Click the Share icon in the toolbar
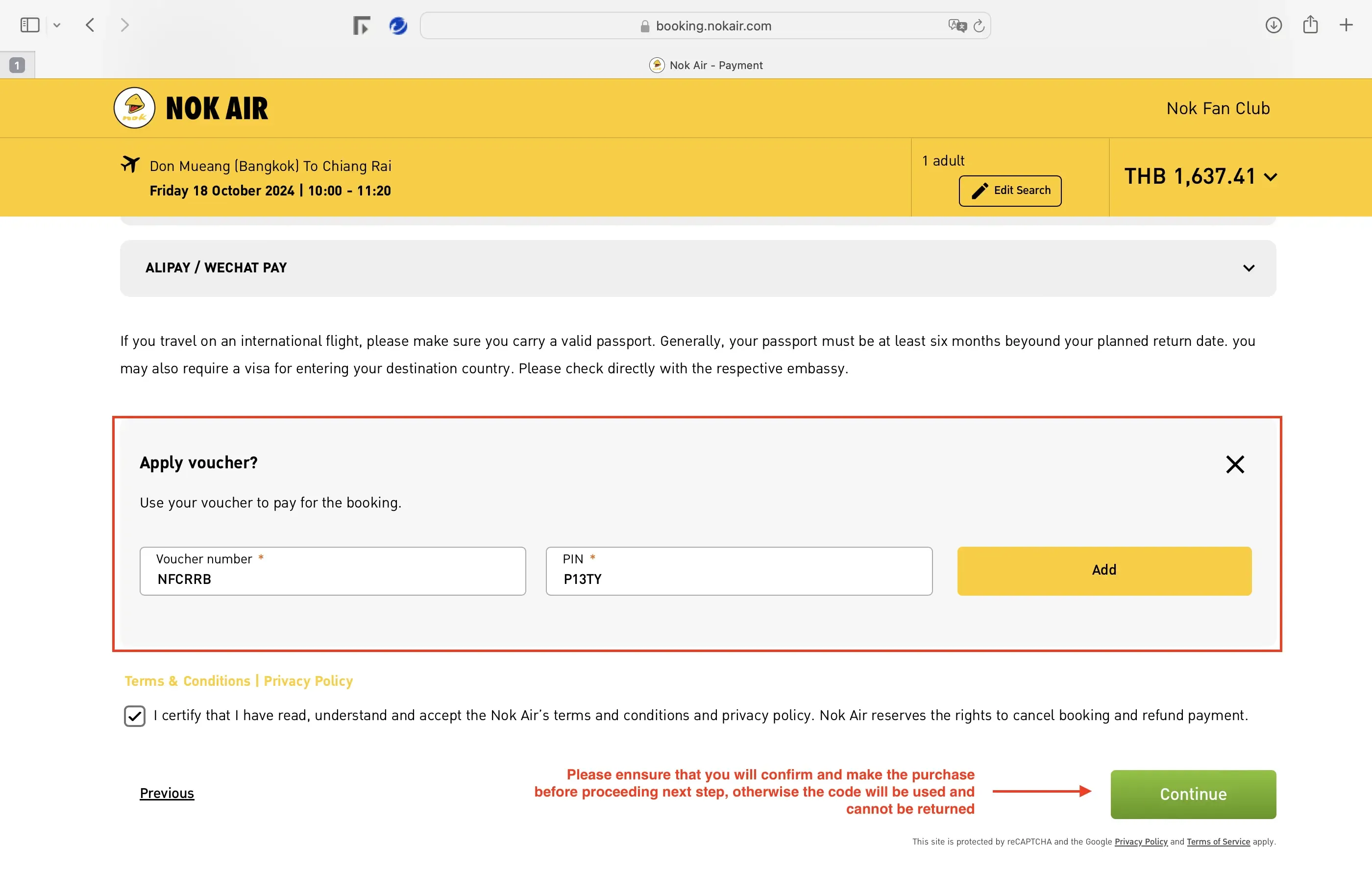The height and width of the screenshot is (871, 1372). pos(1310,25)
